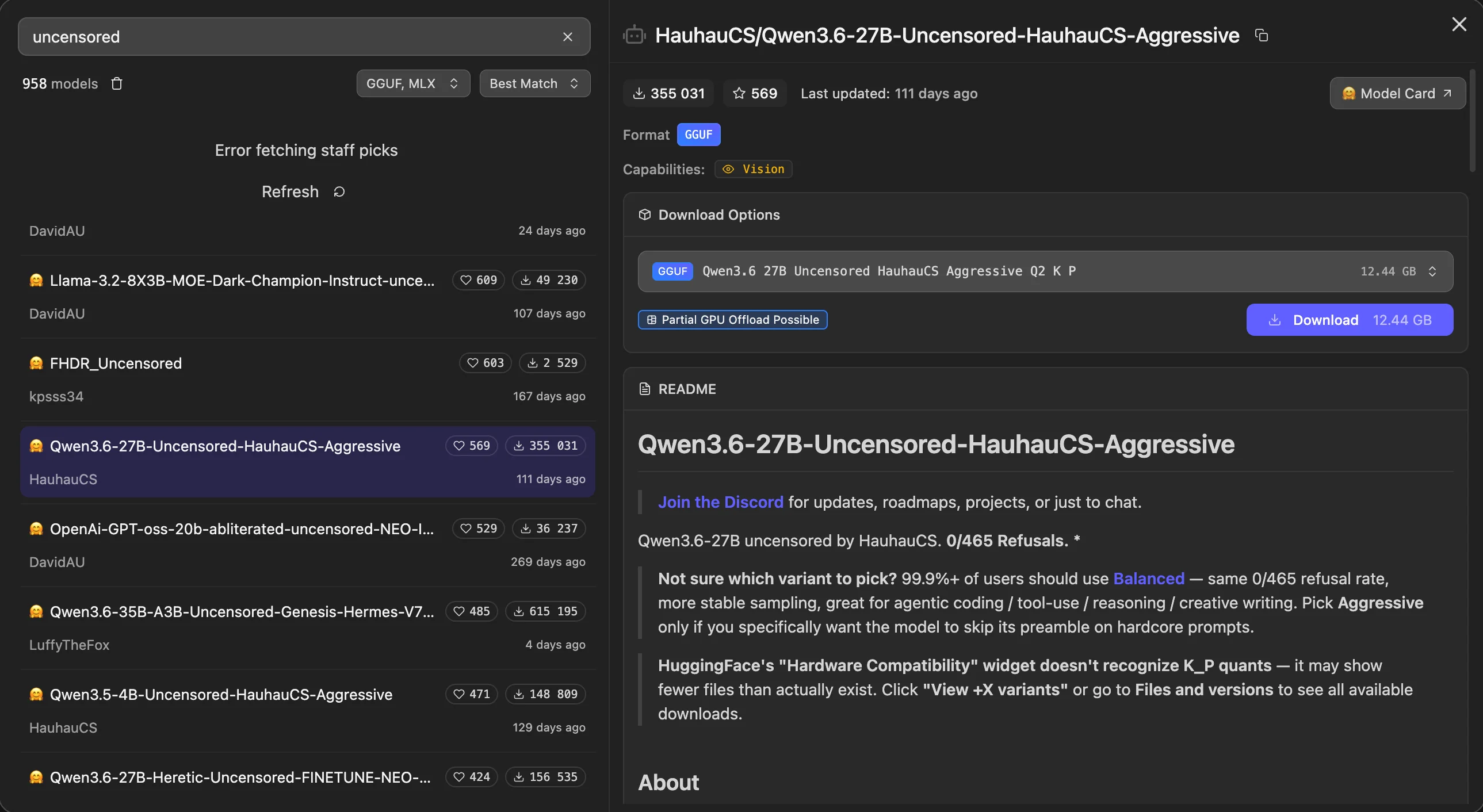Click the GGUF format badge

coord(698,135)
